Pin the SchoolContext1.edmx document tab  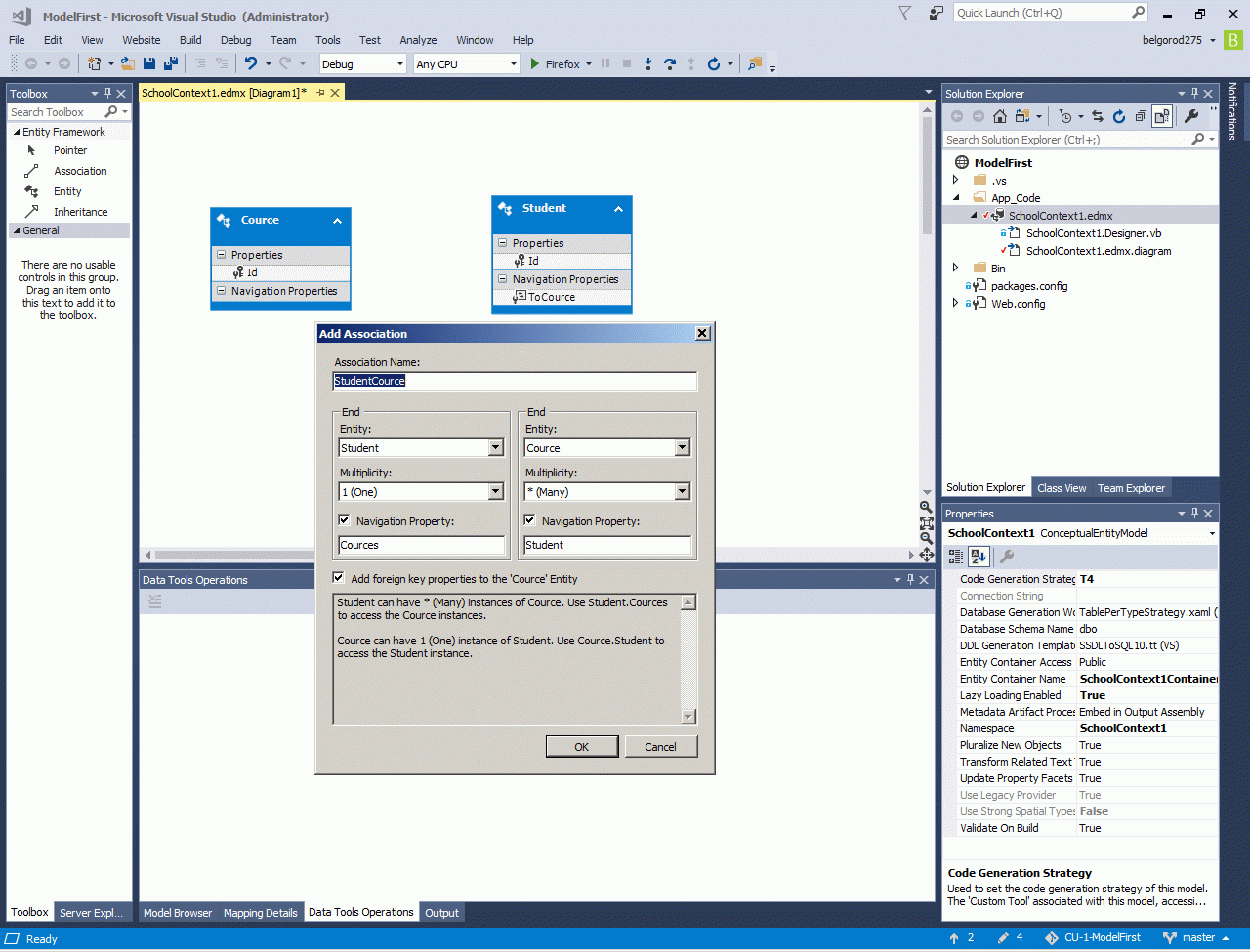point(320,93)
